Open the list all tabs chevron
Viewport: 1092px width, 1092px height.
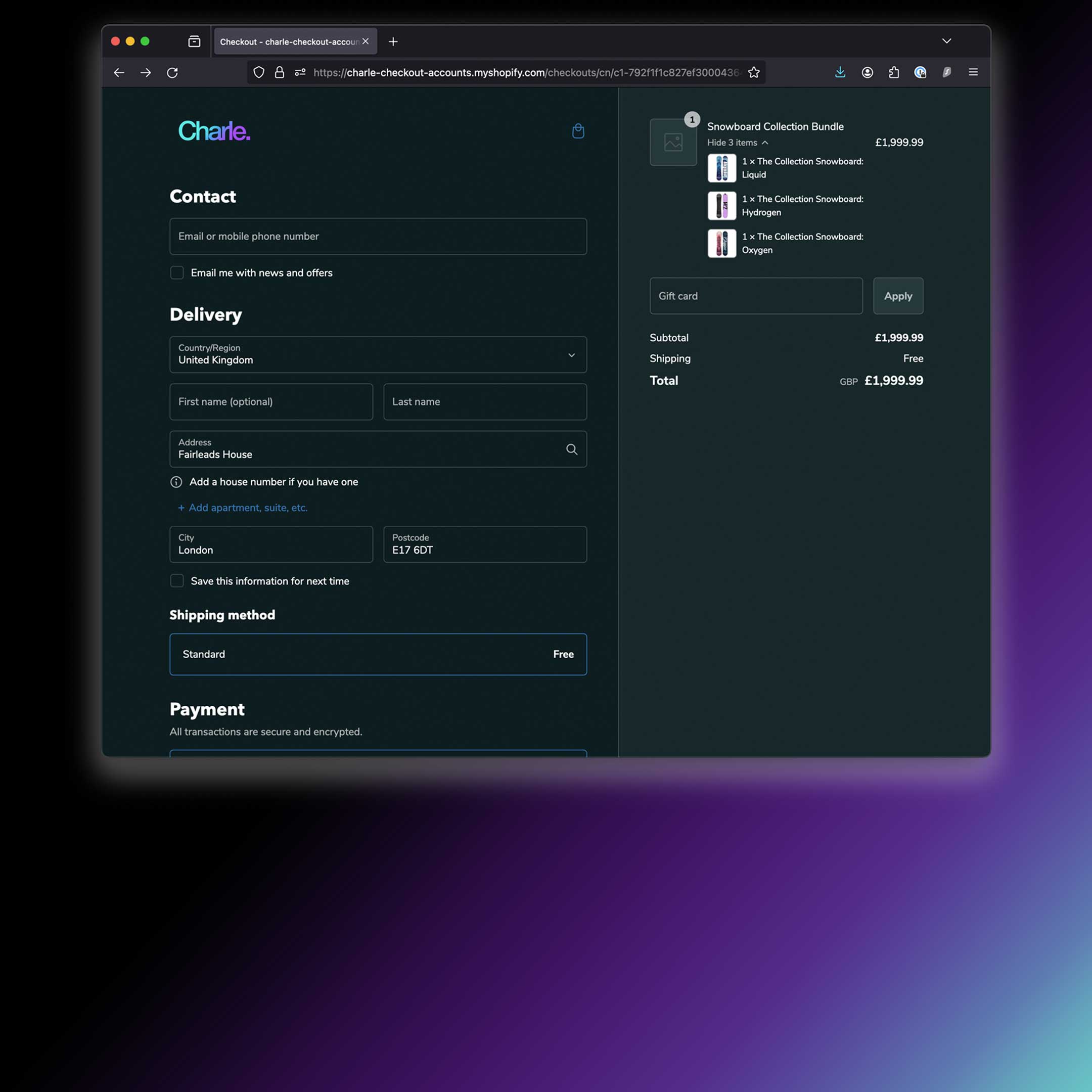click(x=947, y=41)
